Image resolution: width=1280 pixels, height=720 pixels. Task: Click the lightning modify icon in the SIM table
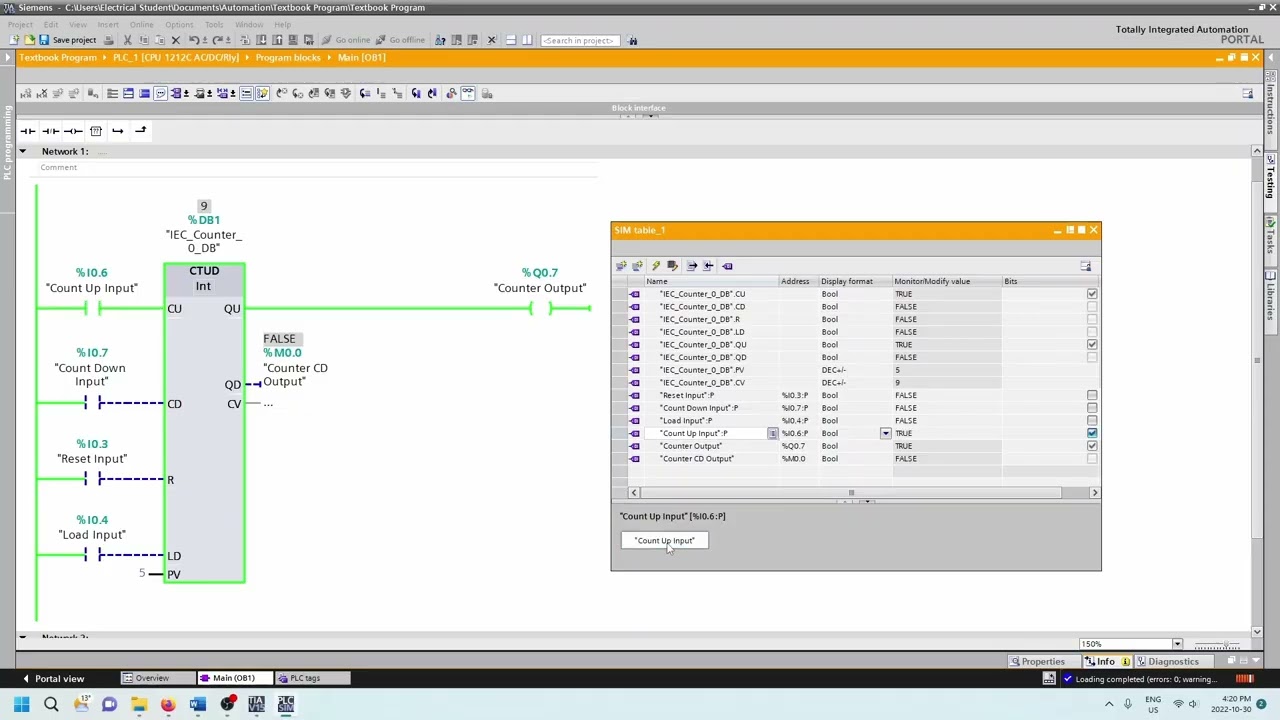655,266
